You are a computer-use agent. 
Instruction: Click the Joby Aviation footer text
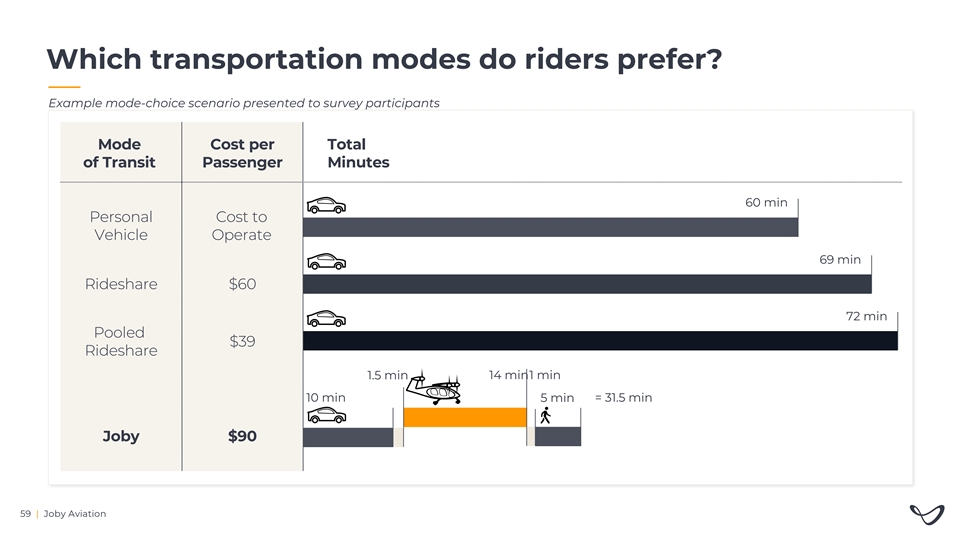point(75,514)
